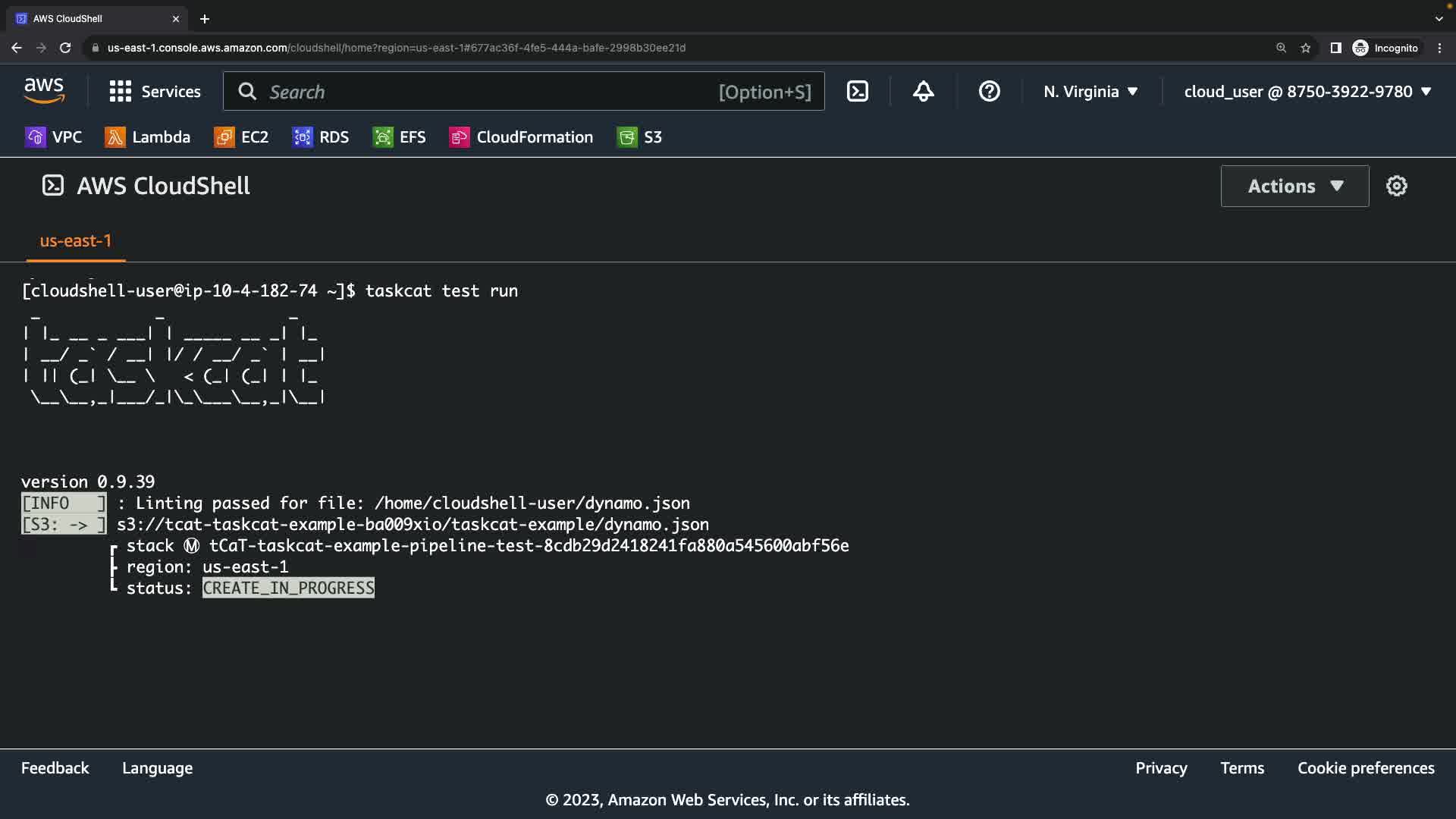This screenshot has width=1456, height=819.
Task: Bookmark page with the star icon
Action: click(x=1305, y=48)
